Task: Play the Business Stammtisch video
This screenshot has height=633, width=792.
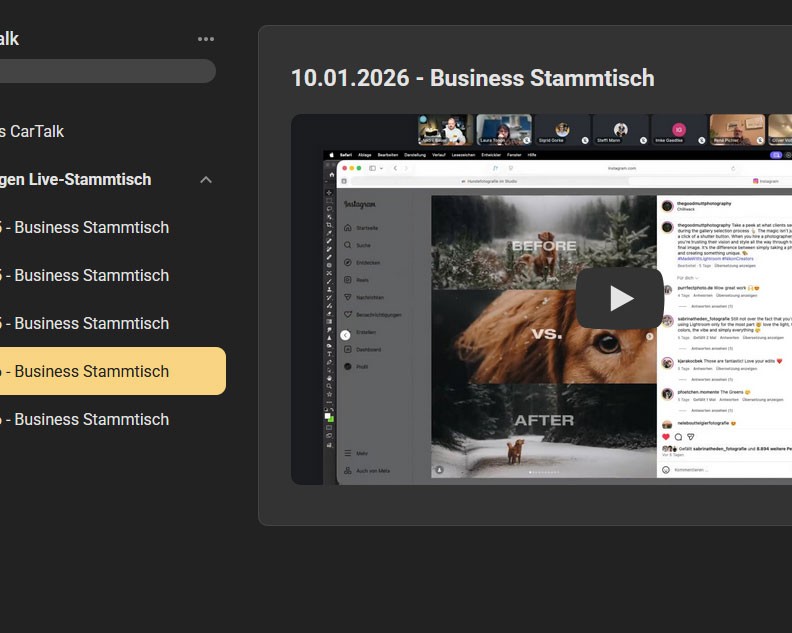Action: click(x=620, y=299)
